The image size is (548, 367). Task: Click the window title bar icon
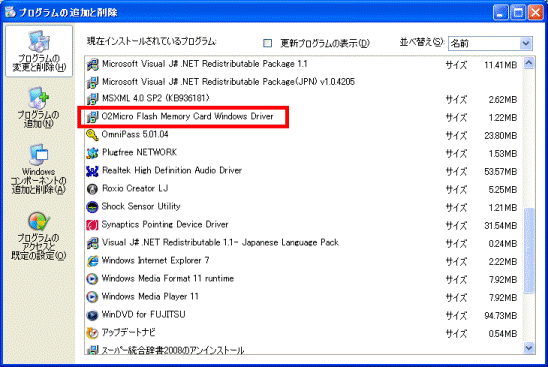click(10, 12)
